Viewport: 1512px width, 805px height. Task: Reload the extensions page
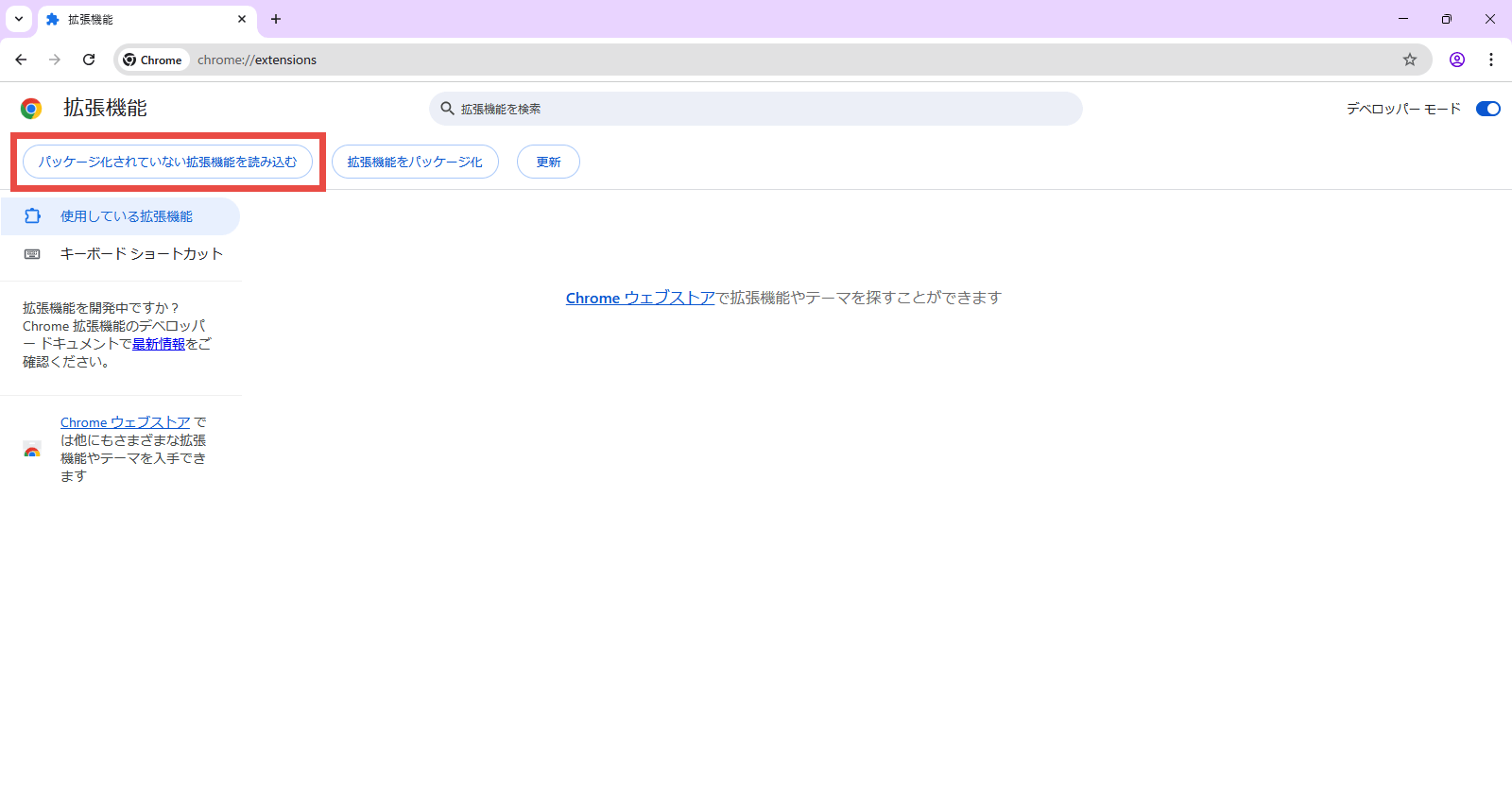[89, 60]
